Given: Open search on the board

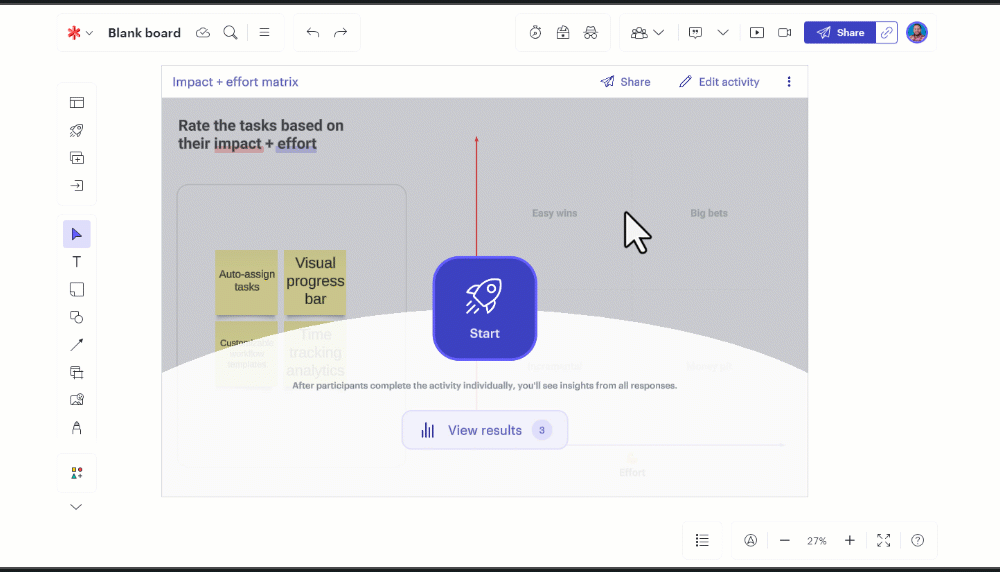Looking at the screenshot, I should [x=231, y=33].
